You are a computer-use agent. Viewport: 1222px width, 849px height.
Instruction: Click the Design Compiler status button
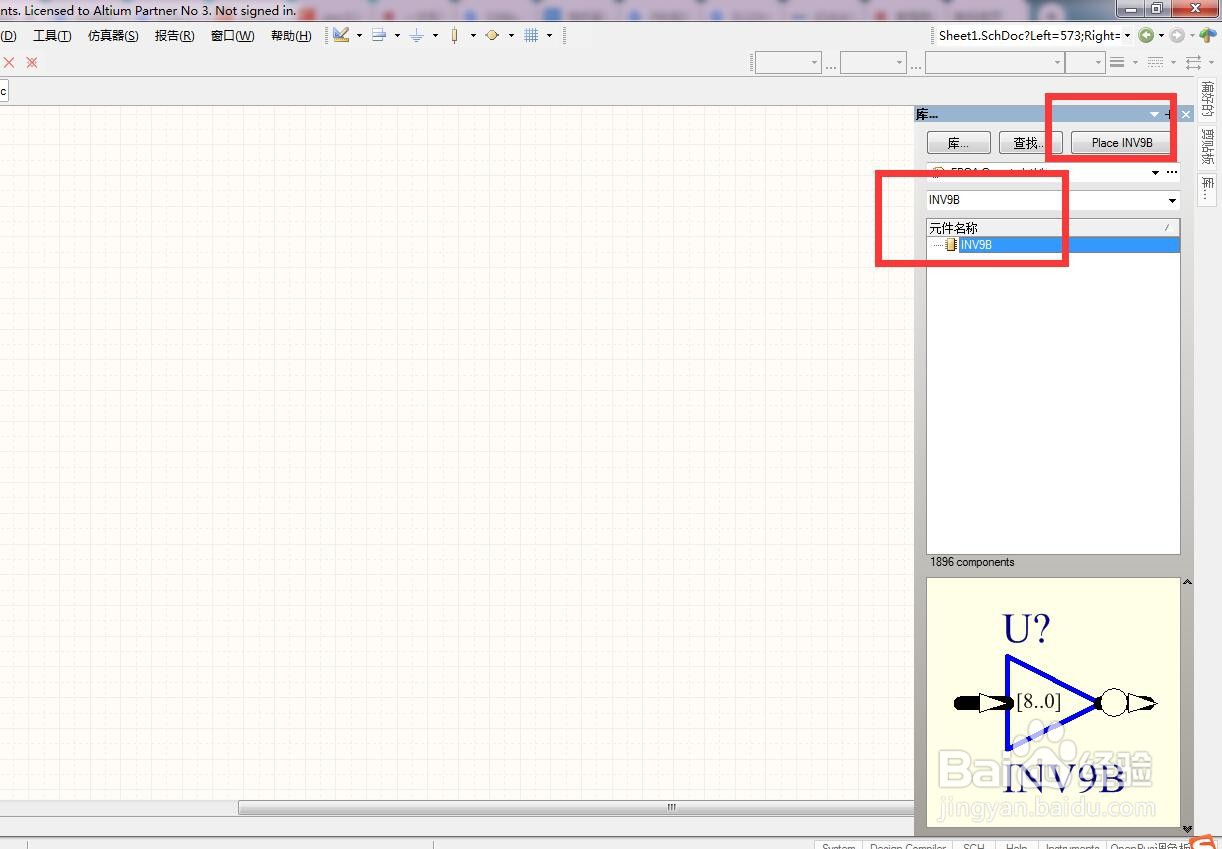pos(907,845)
